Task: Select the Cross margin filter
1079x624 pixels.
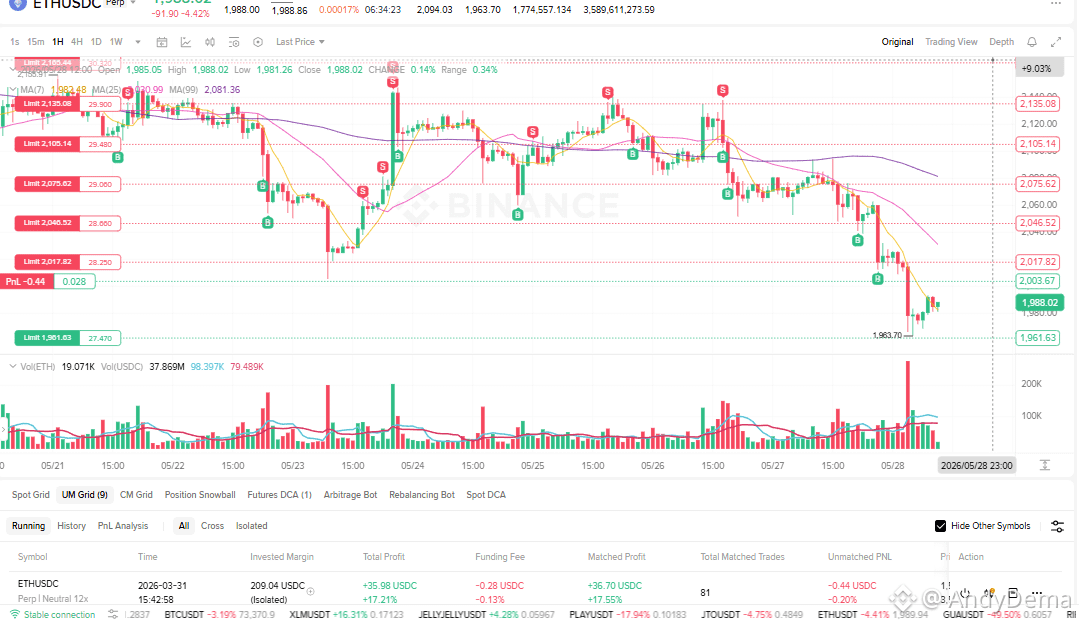Action: 212,526
